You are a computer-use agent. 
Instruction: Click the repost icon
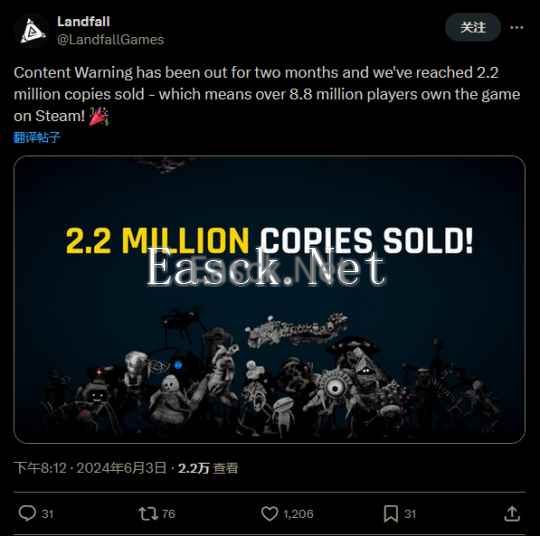(x=148, y=514)
